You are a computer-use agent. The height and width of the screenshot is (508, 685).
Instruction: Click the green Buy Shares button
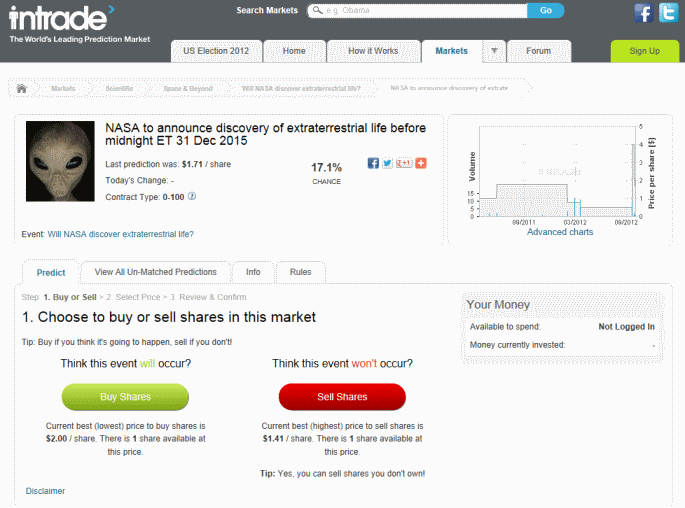coord(125,397)
